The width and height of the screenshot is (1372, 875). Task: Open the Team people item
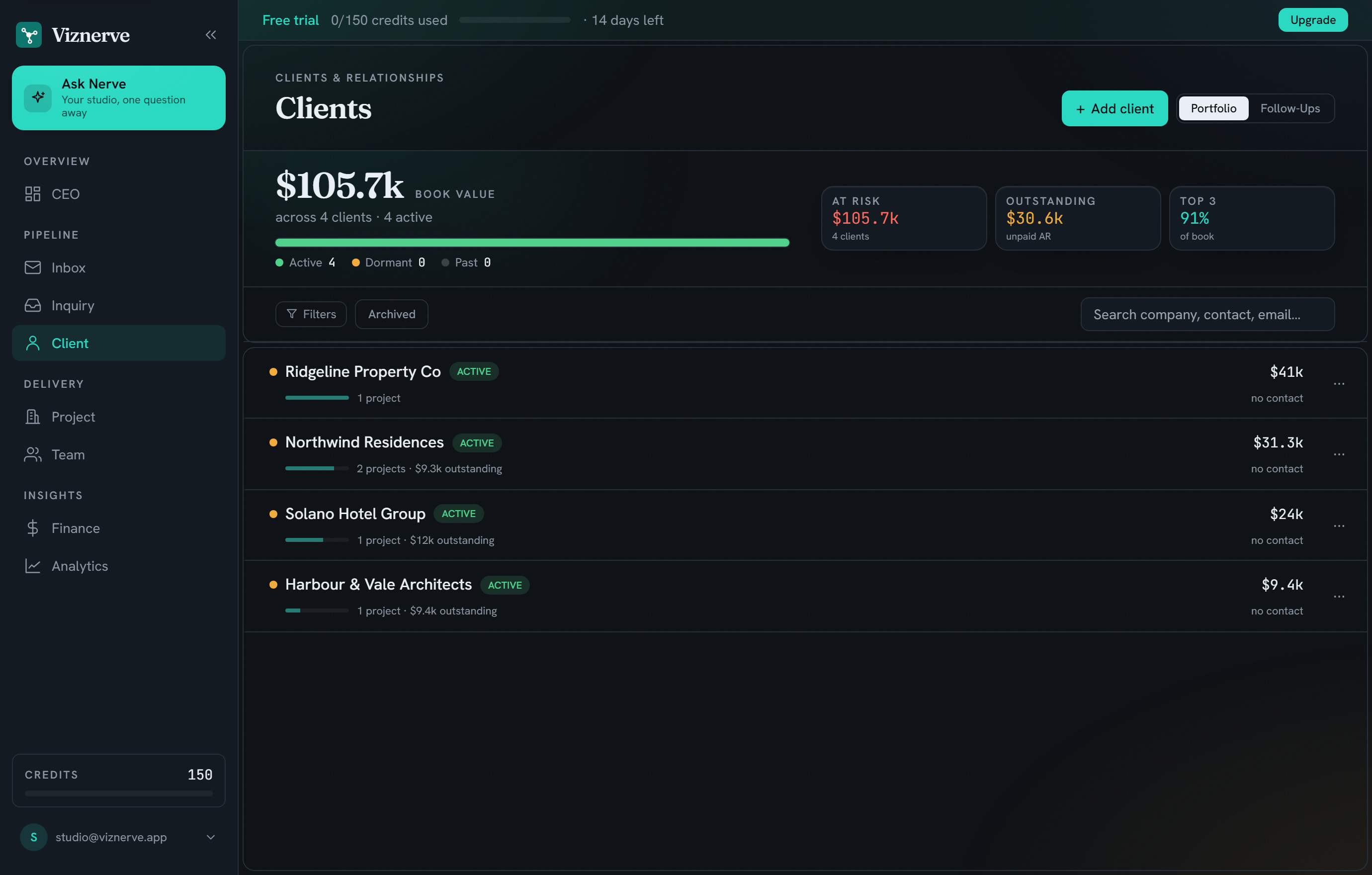click(118, 454)
